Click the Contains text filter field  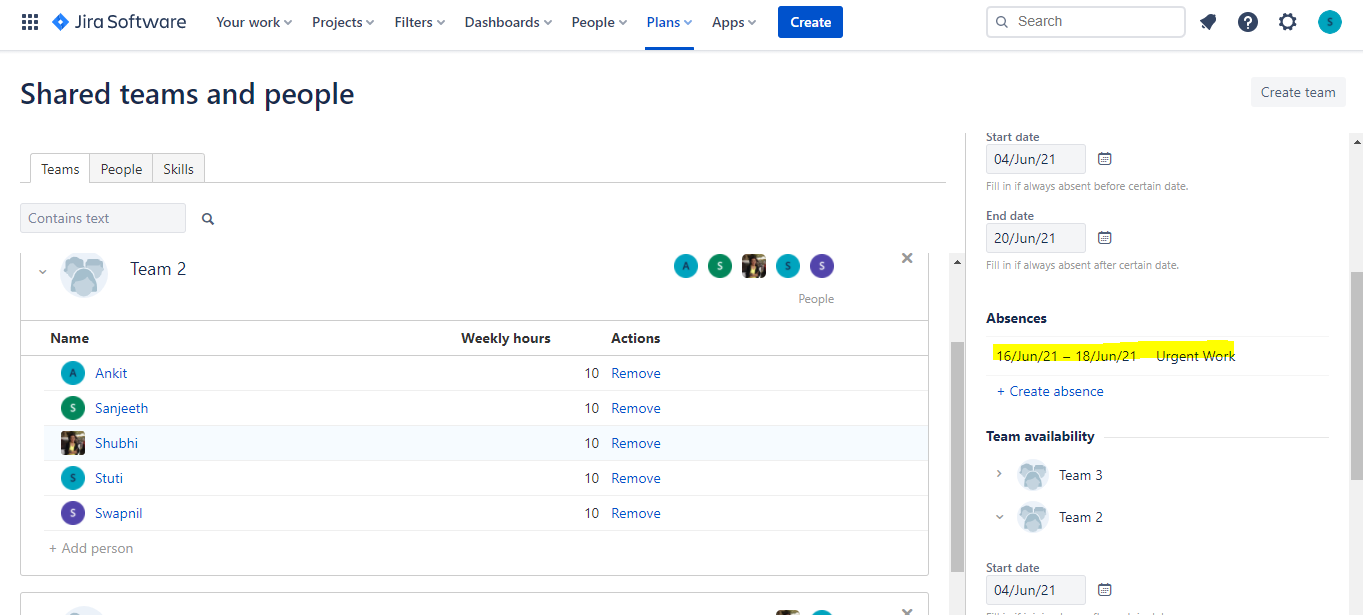[103, 218]
